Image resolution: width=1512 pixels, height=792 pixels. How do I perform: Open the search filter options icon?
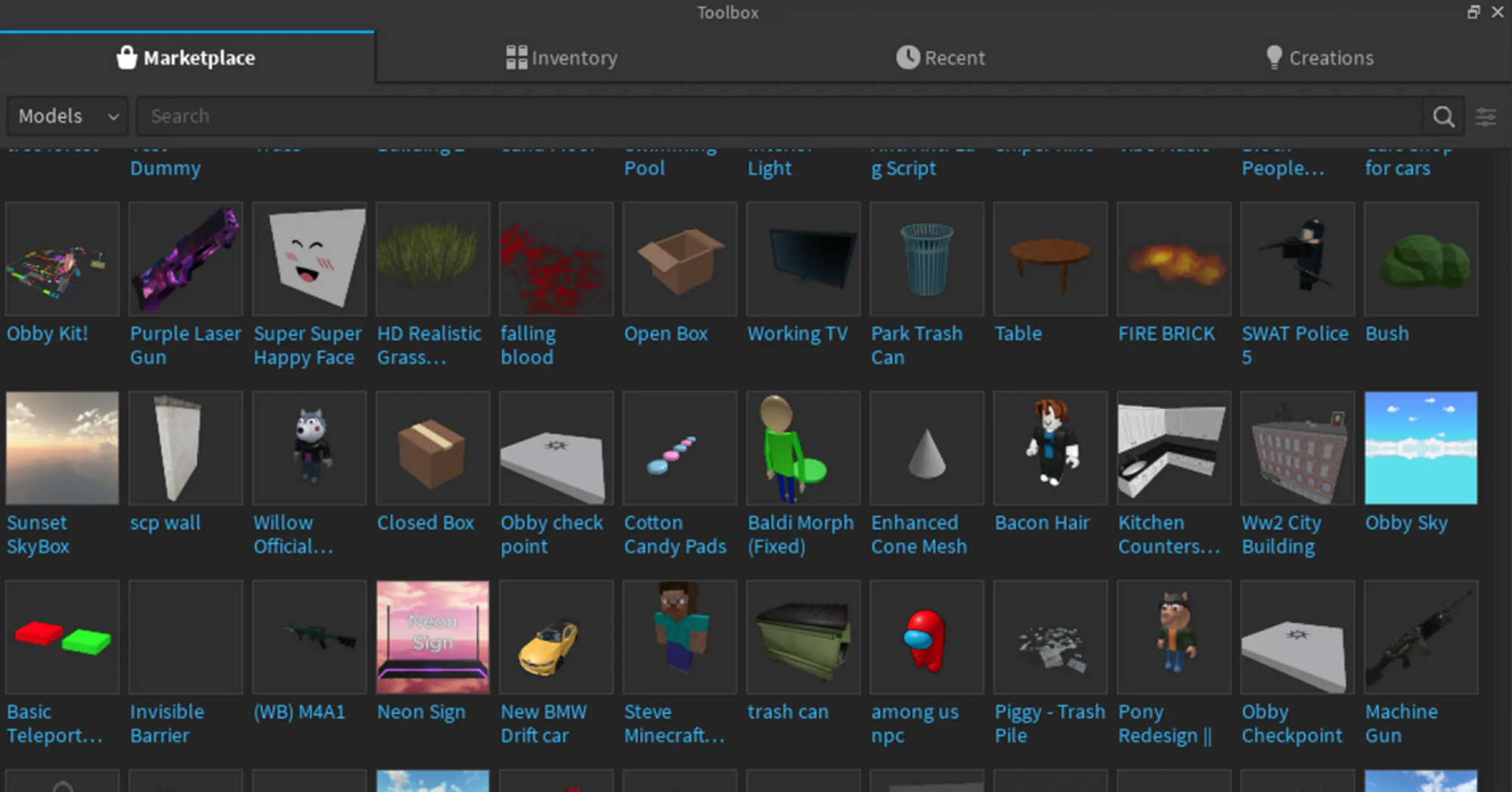tap(1486, 116)
